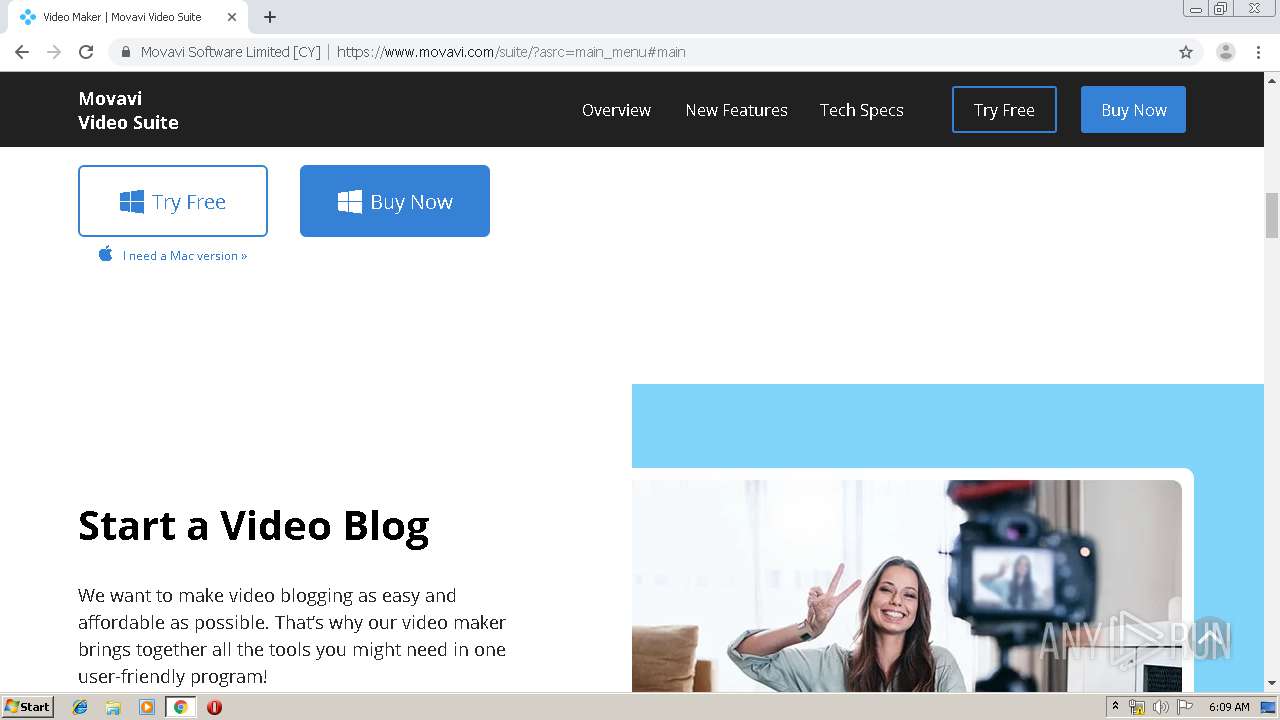Go to New Features section

[736, 110]
